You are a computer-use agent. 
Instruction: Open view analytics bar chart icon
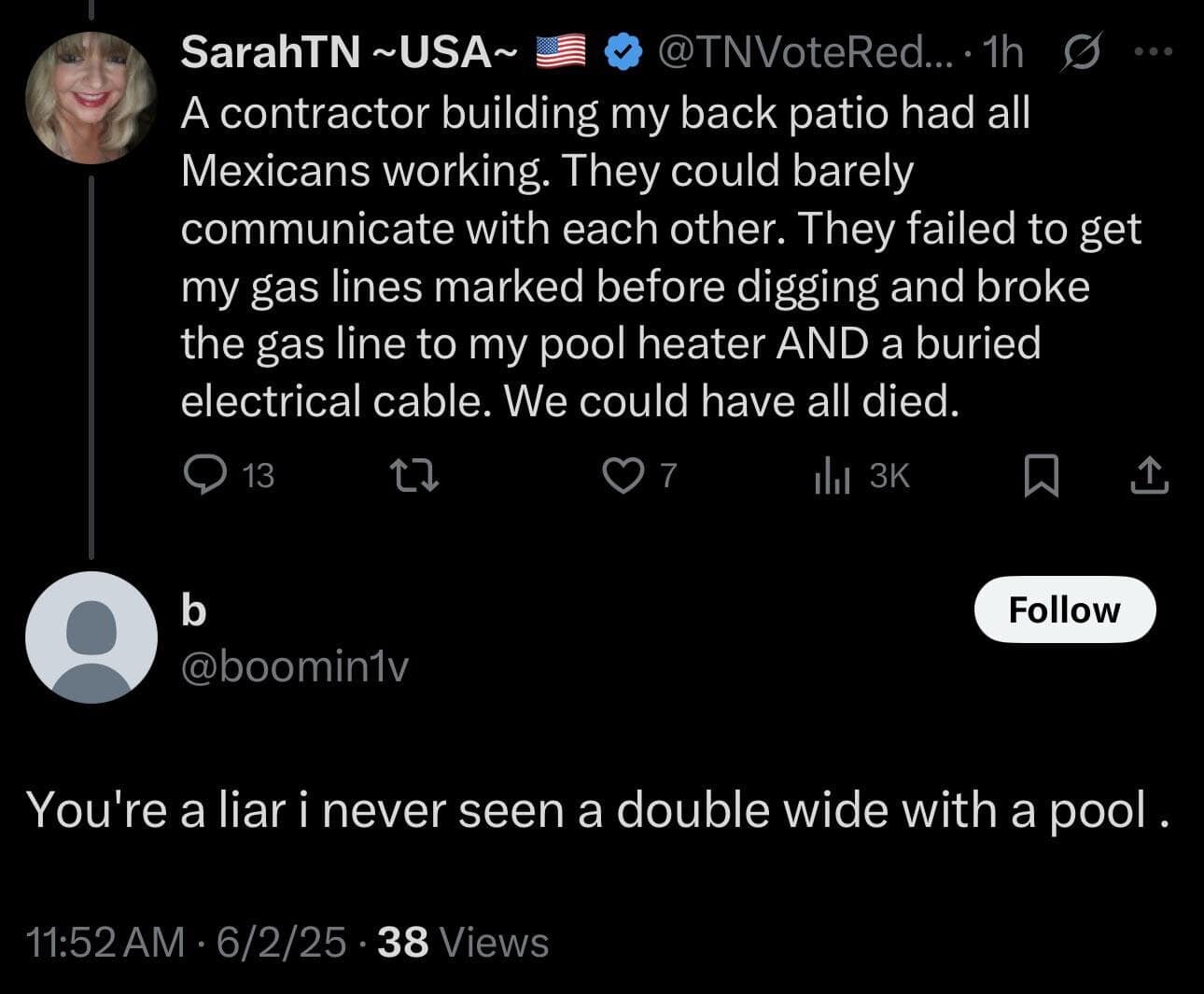[x=832, y=477]
